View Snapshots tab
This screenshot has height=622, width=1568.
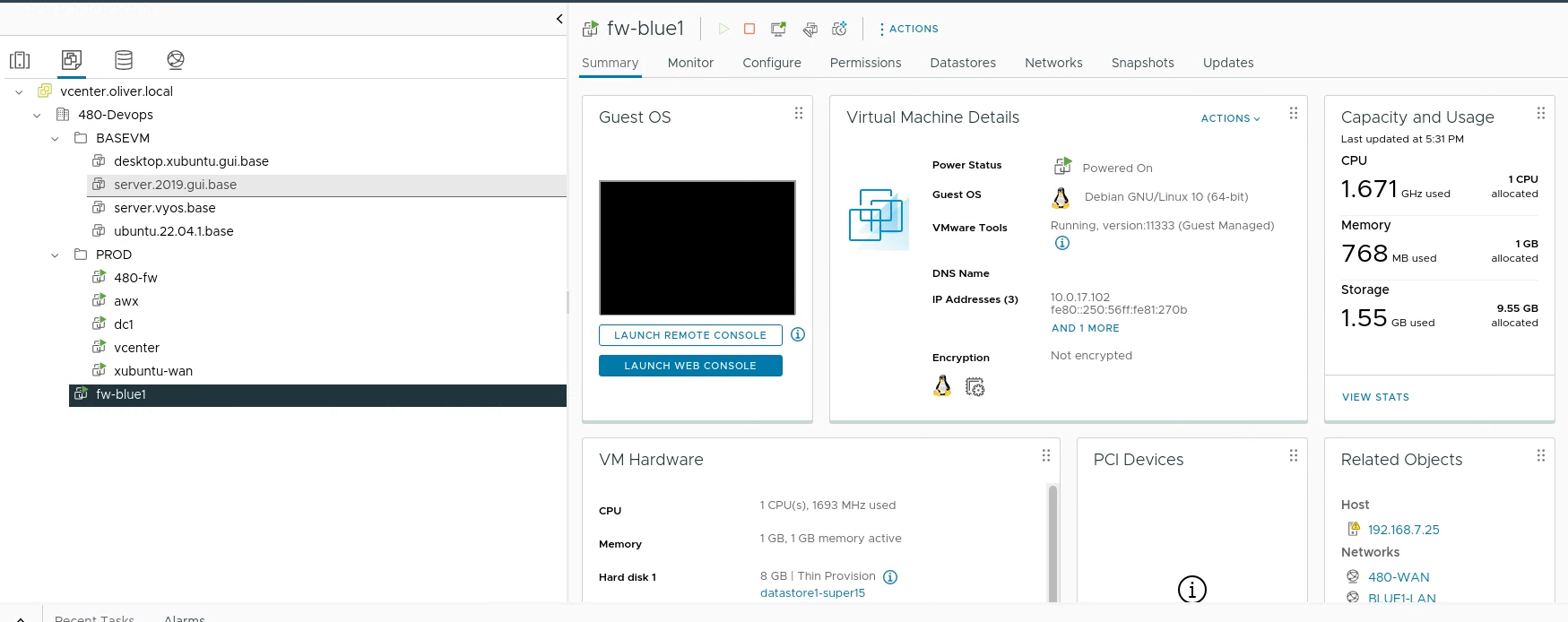(x=1142, y=63)
